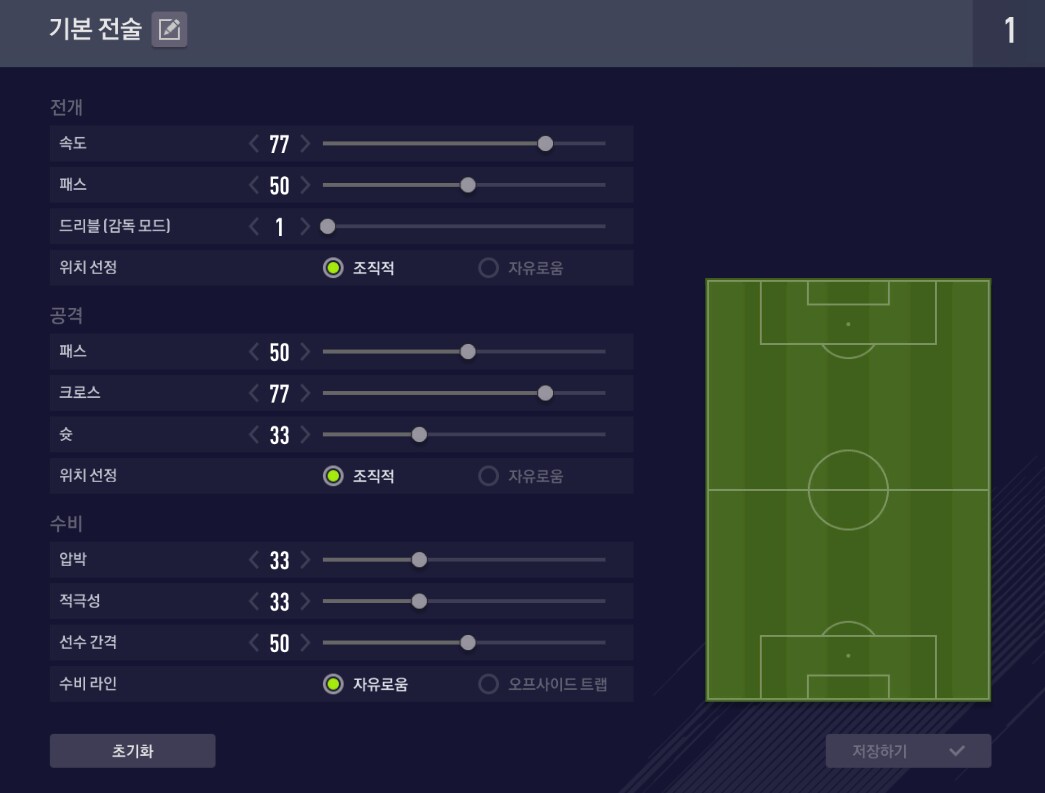Viewport: 1045px width, 793px height.
Task: Click the edit pencil icon beside 기본 전술
Action: [x=169, y=30]
